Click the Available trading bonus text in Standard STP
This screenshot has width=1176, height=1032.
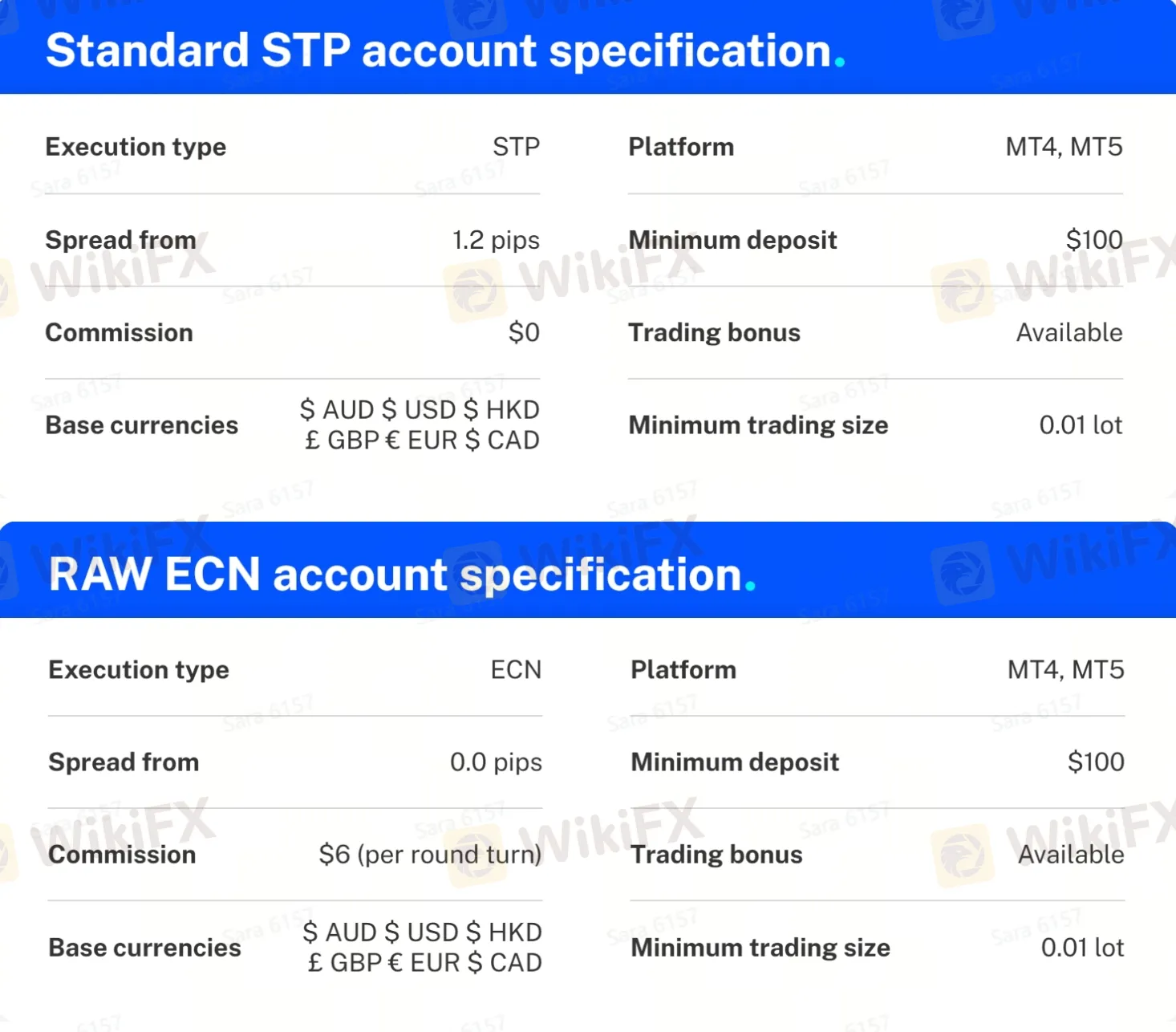pos(1069,332)
